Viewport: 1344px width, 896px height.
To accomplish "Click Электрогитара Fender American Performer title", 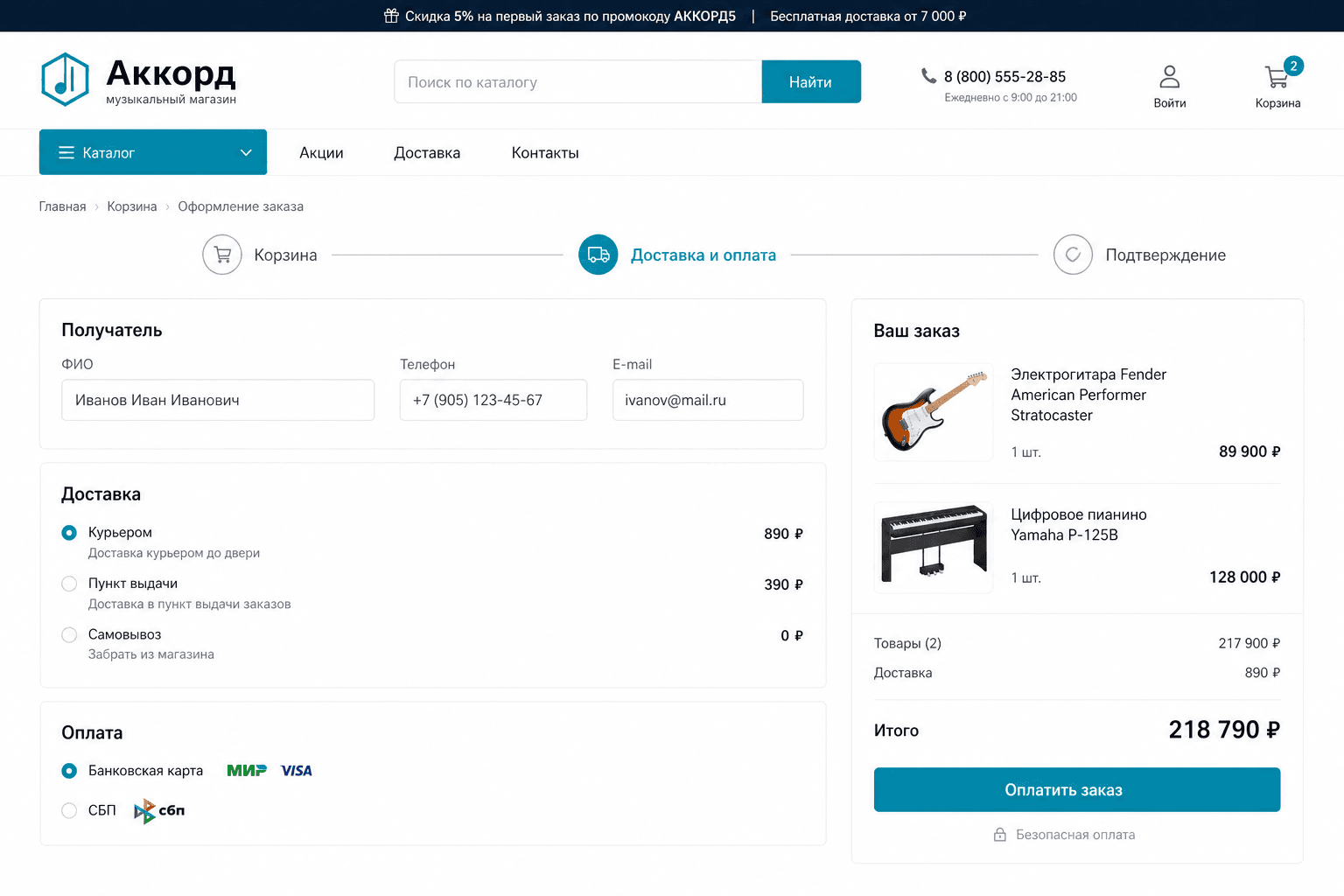I will (x=1088, y=395).
